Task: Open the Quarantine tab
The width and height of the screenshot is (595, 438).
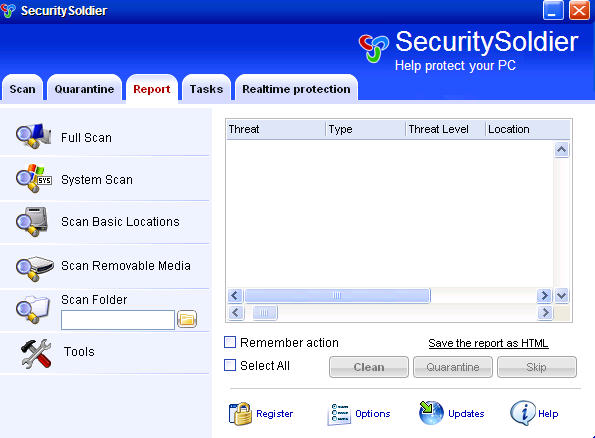Action: 84,89
